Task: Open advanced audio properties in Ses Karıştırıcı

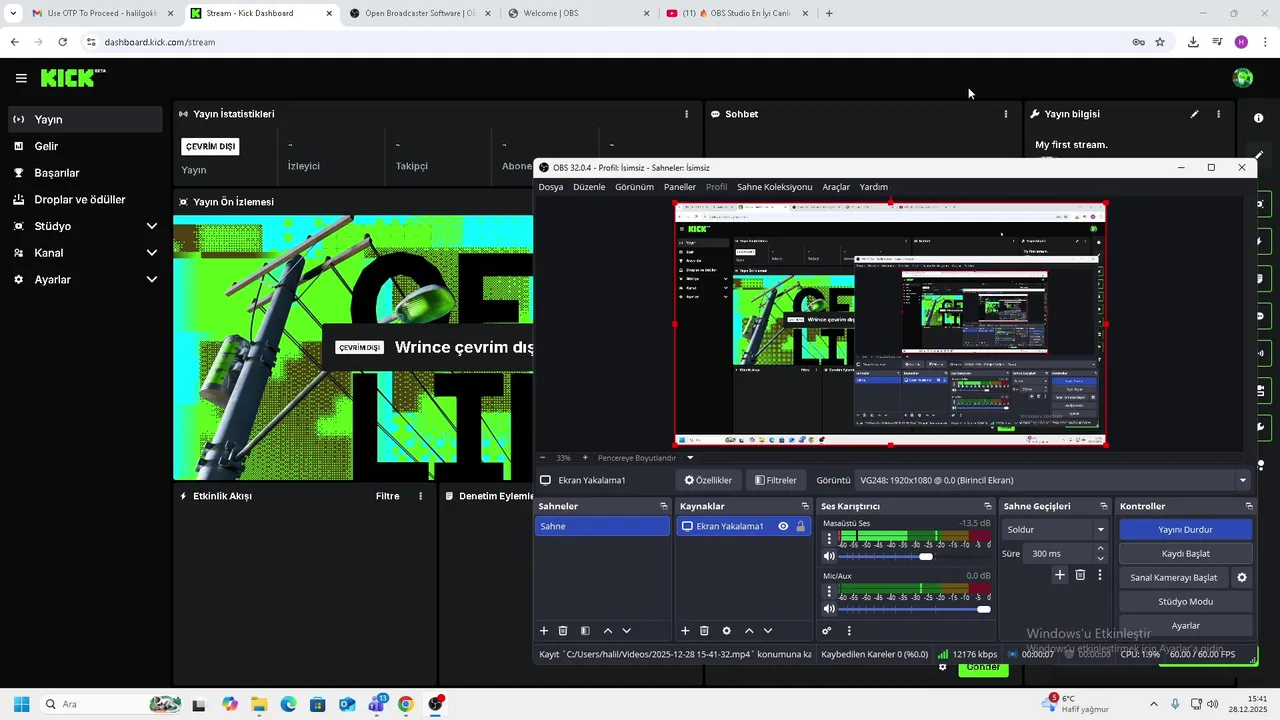Action: (x=826, y=631)
